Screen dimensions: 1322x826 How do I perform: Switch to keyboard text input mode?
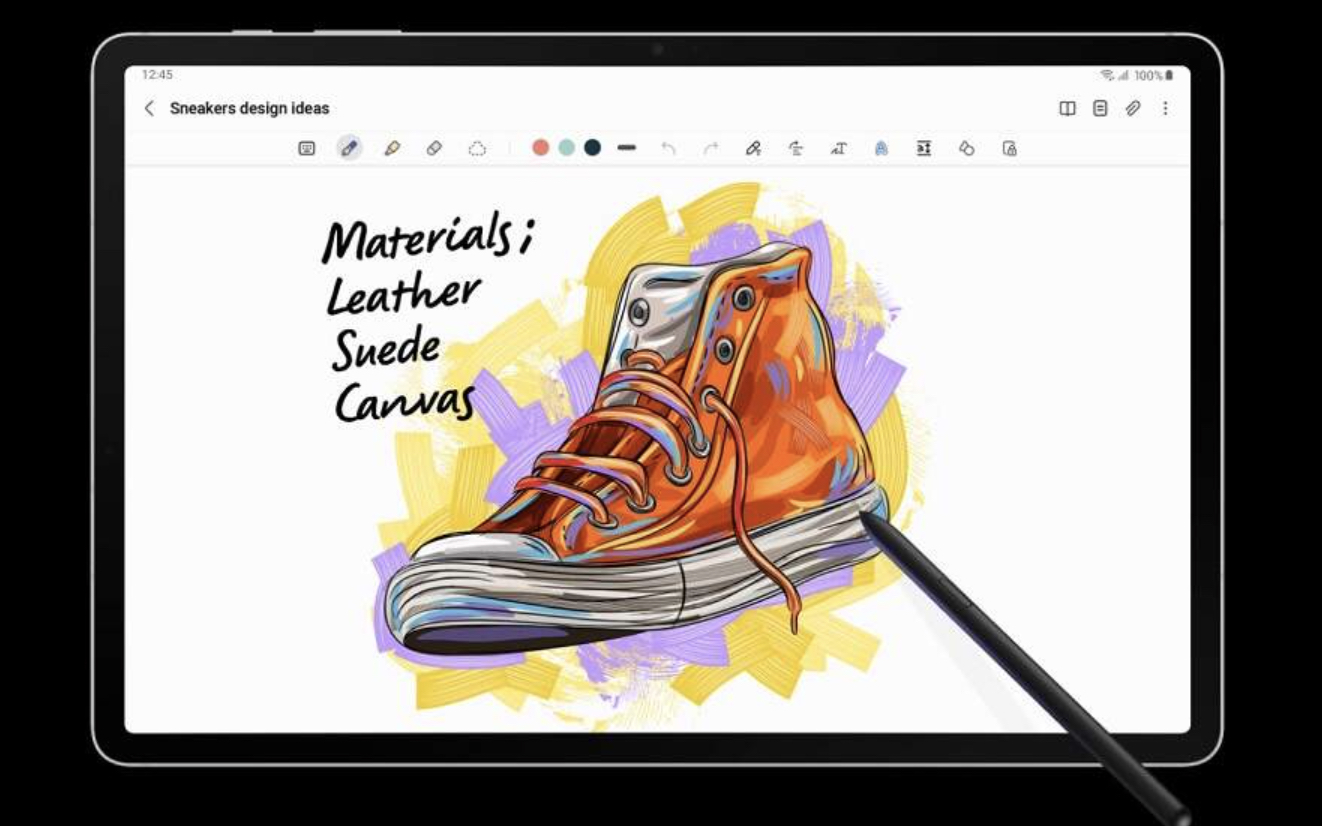(307, 148)
